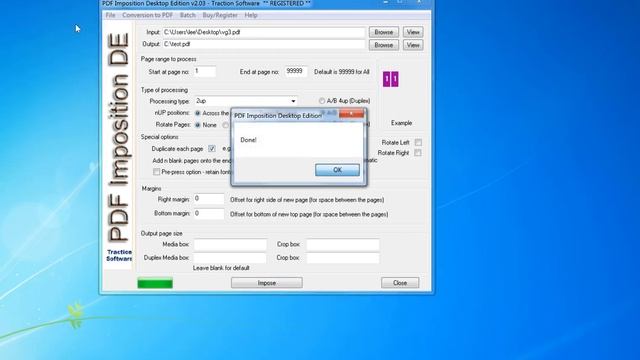Viewport: 640px width, 360px height.
Task: Click the Media box field
Action: coord(230,244)
